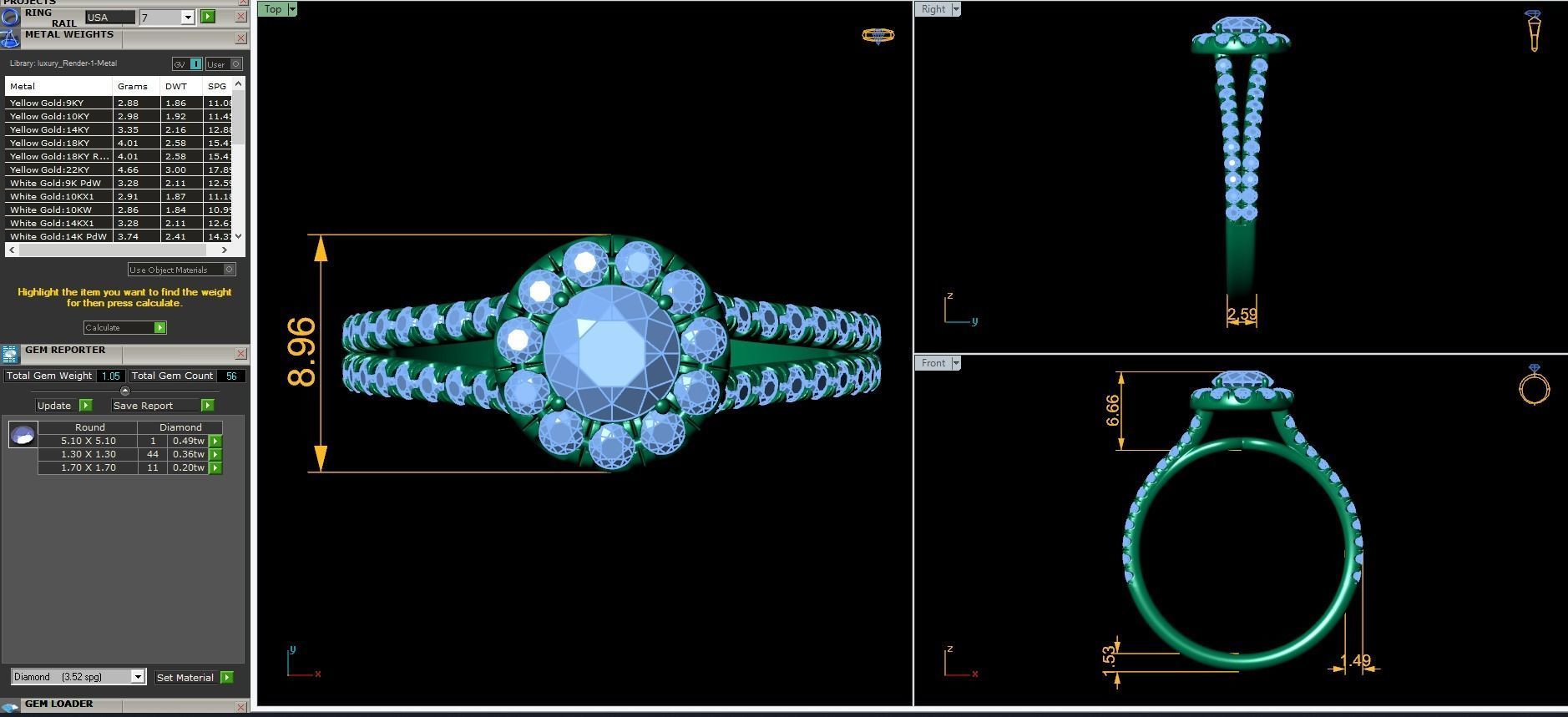This screenshot has height=717, width=1568.
Task: Click the Top viewport label
Action: [273, 9]
